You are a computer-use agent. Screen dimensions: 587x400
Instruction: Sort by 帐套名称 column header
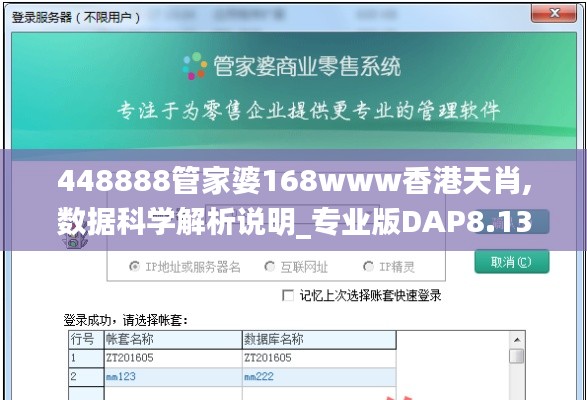pyautogui.click(x=173, y=340)
